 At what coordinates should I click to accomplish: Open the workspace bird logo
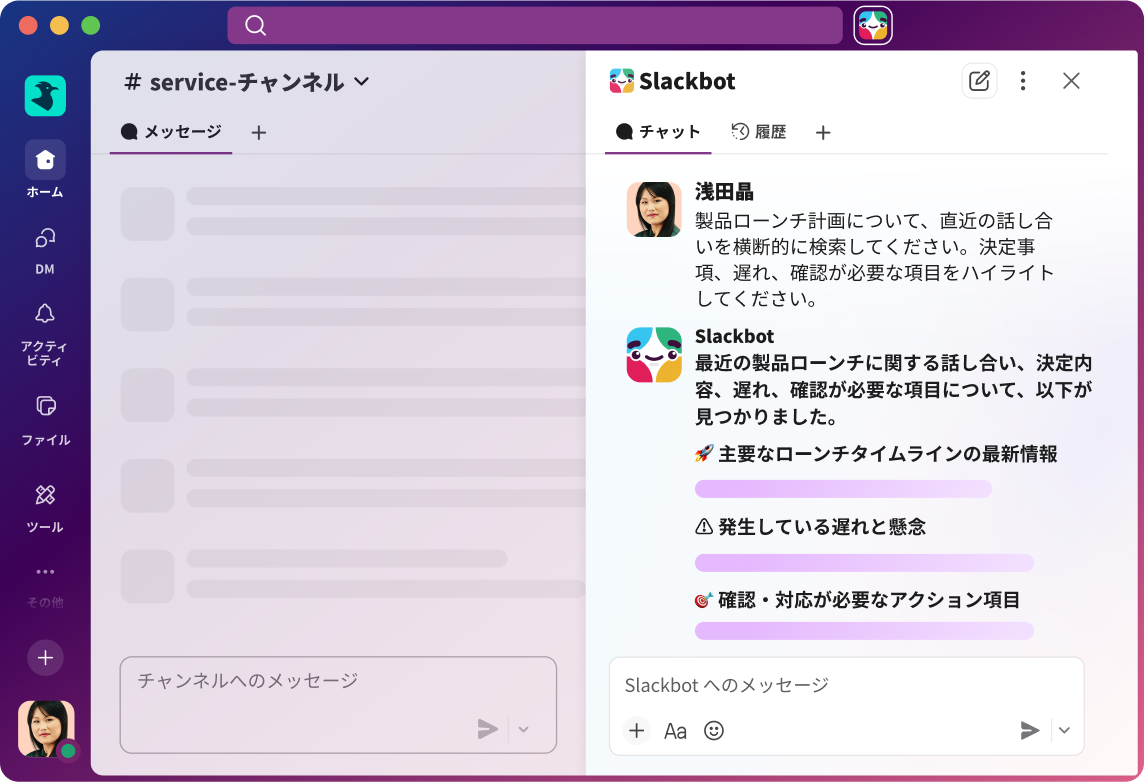[45, 96]
